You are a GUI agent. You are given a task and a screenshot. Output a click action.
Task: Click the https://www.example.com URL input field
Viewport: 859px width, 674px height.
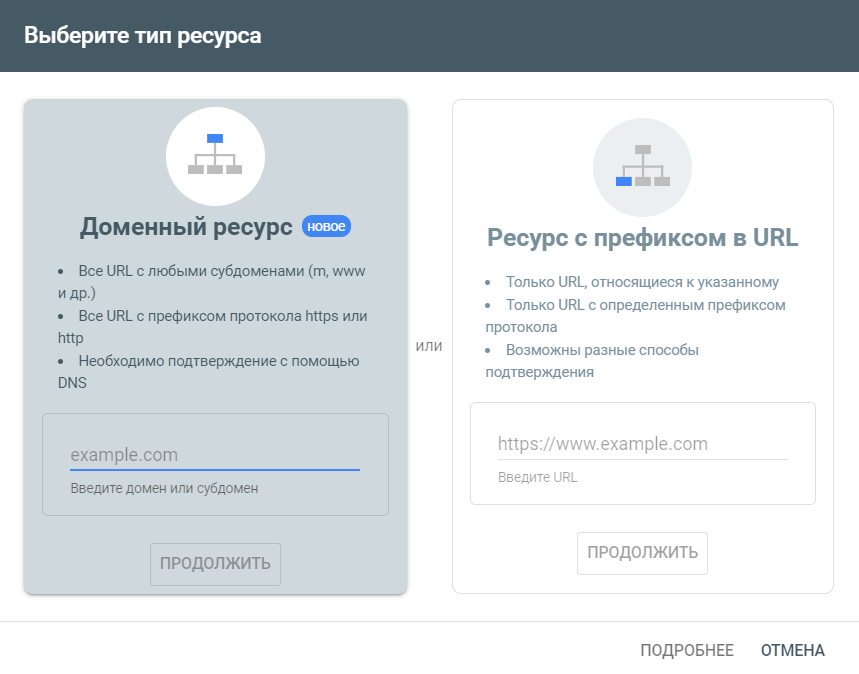point(641,443)
